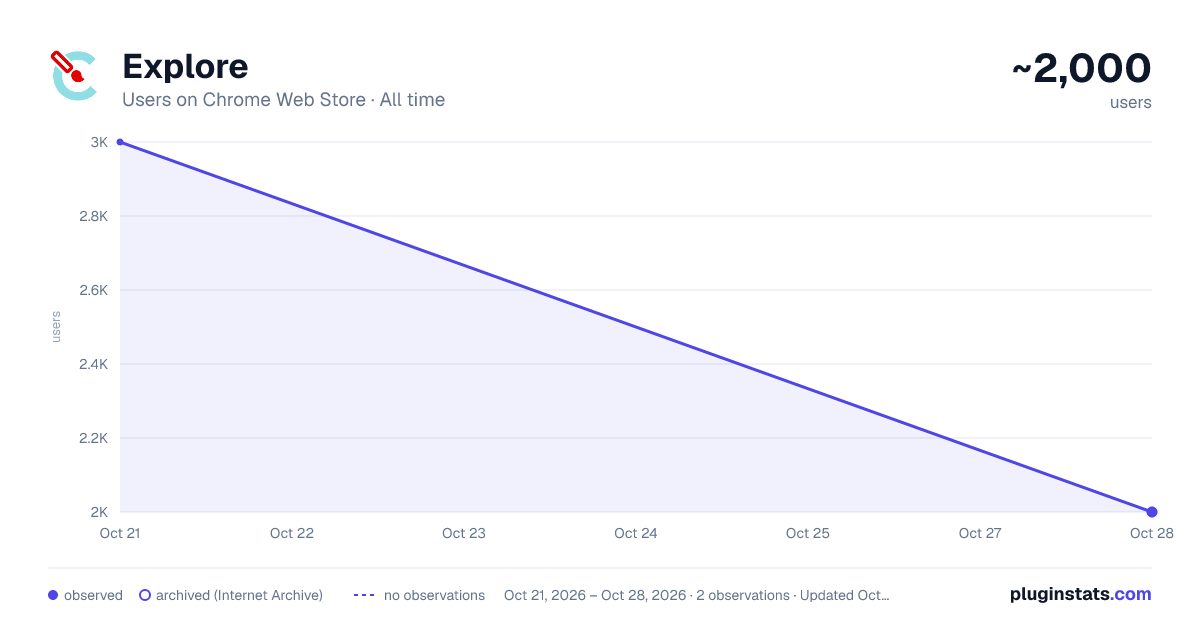Click the Oct 21 x-axis label
1200x630 pixels.
click(x=120, y=533)
